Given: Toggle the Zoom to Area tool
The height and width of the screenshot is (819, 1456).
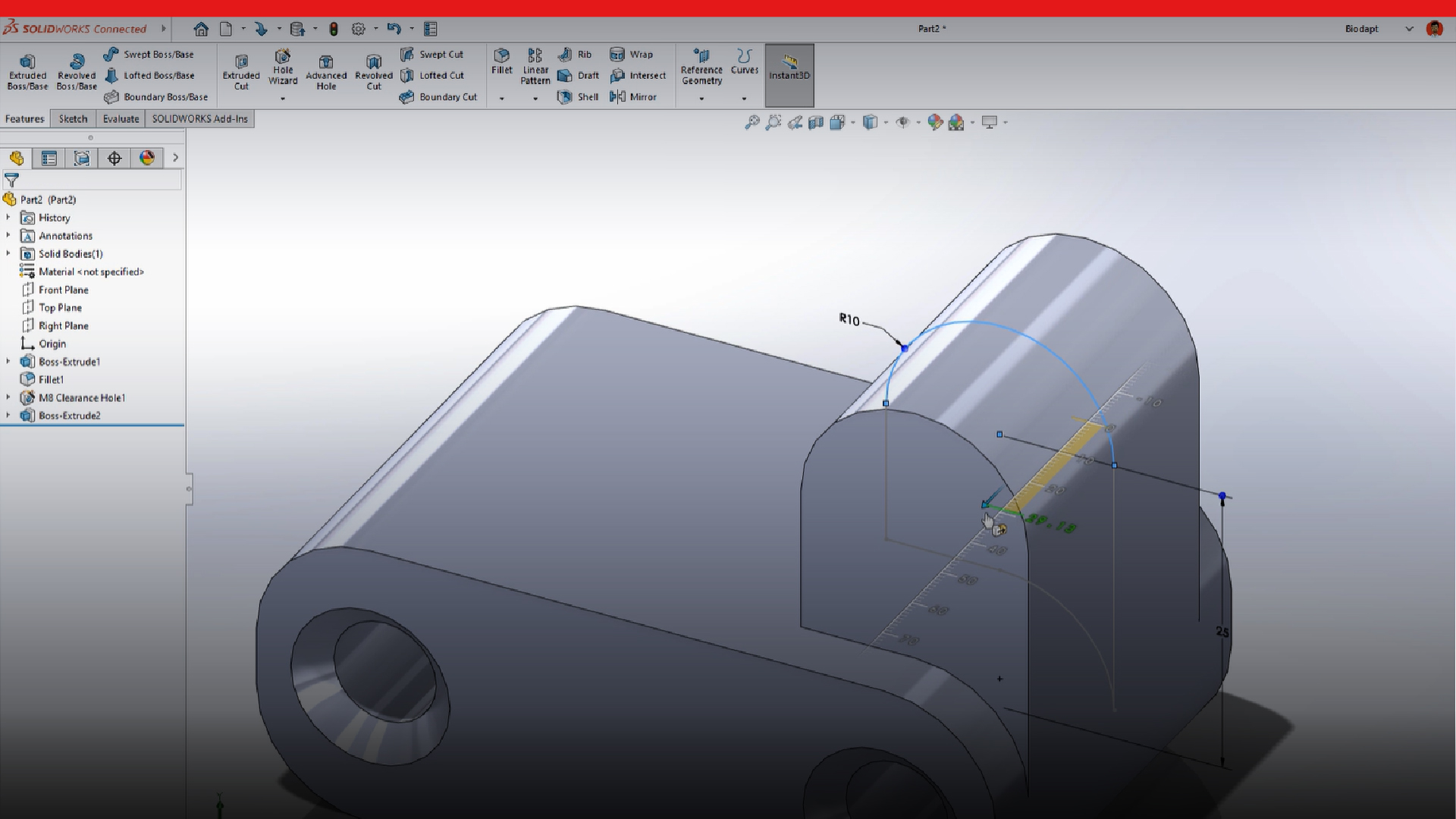Looking at the screenshot, I should pos(773,122).
